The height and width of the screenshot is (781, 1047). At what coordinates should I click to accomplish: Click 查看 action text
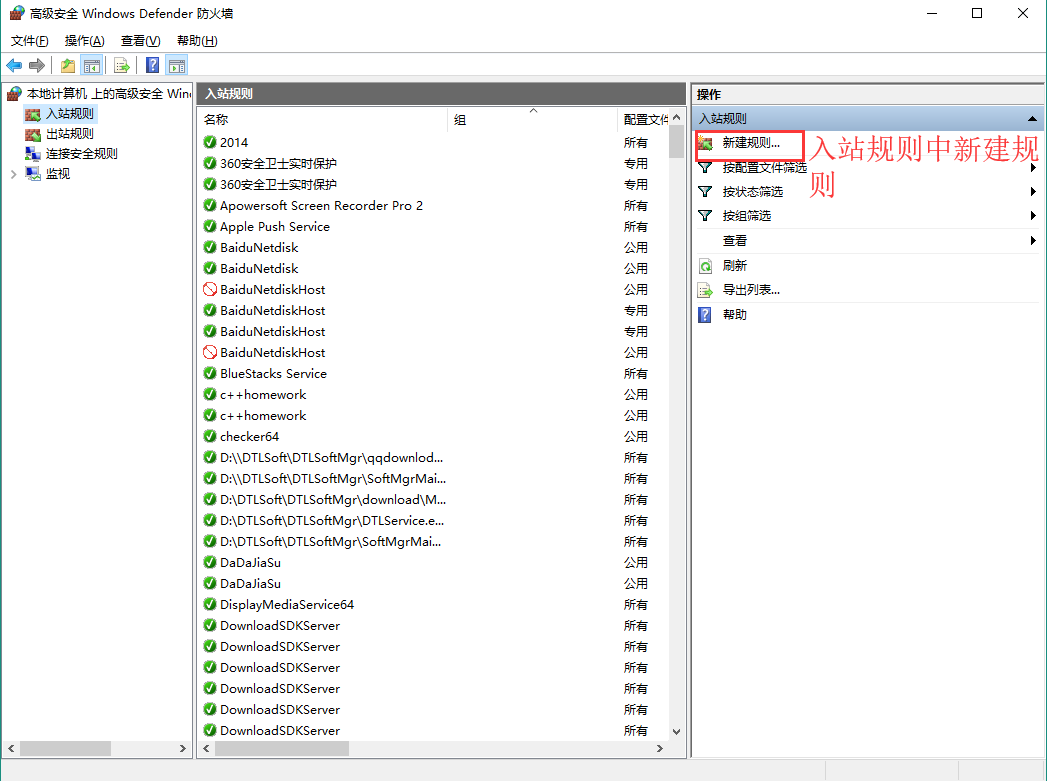point(735,240)
